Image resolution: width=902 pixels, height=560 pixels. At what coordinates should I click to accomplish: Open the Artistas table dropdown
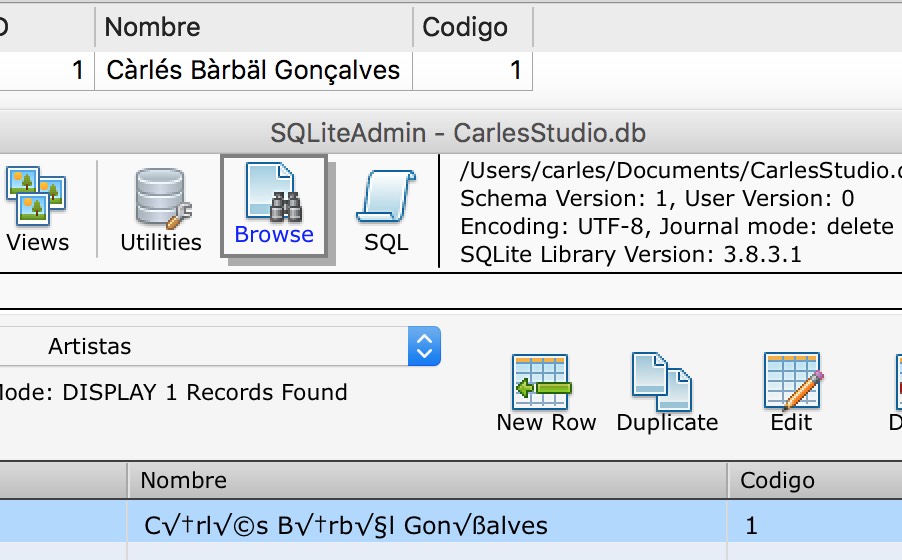point(424,347)
